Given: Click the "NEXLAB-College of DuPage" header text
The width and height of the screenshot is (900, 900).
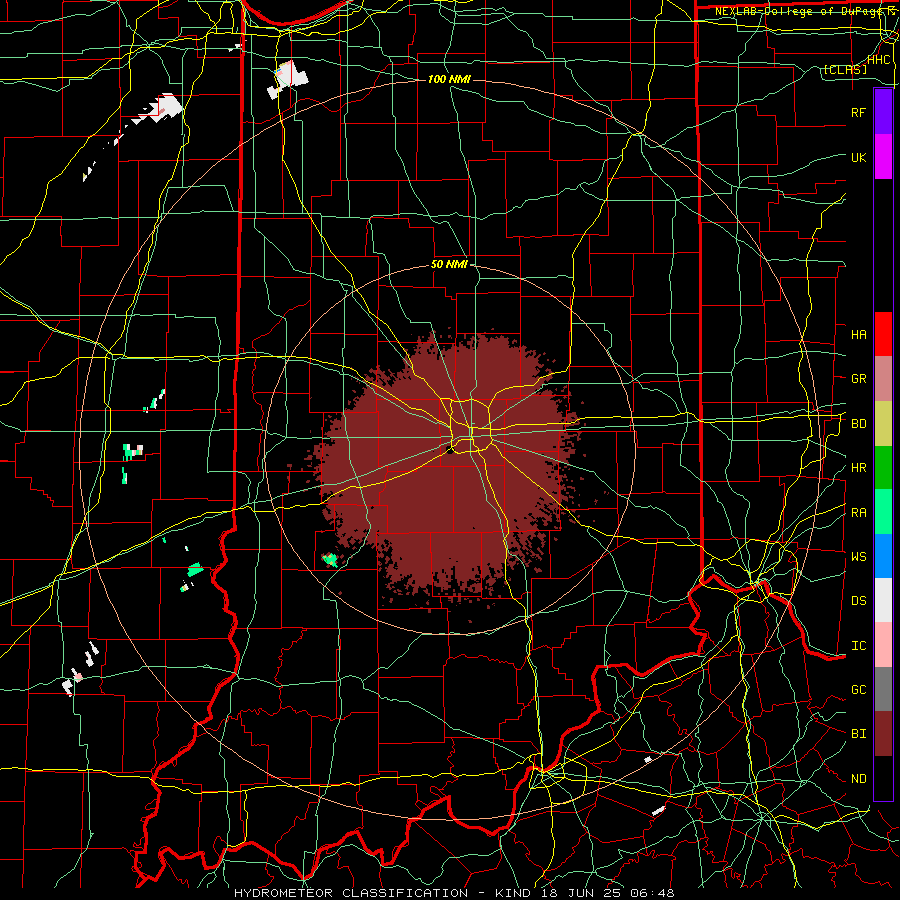Looking at the screenshot, I should (x=797, y=11).
